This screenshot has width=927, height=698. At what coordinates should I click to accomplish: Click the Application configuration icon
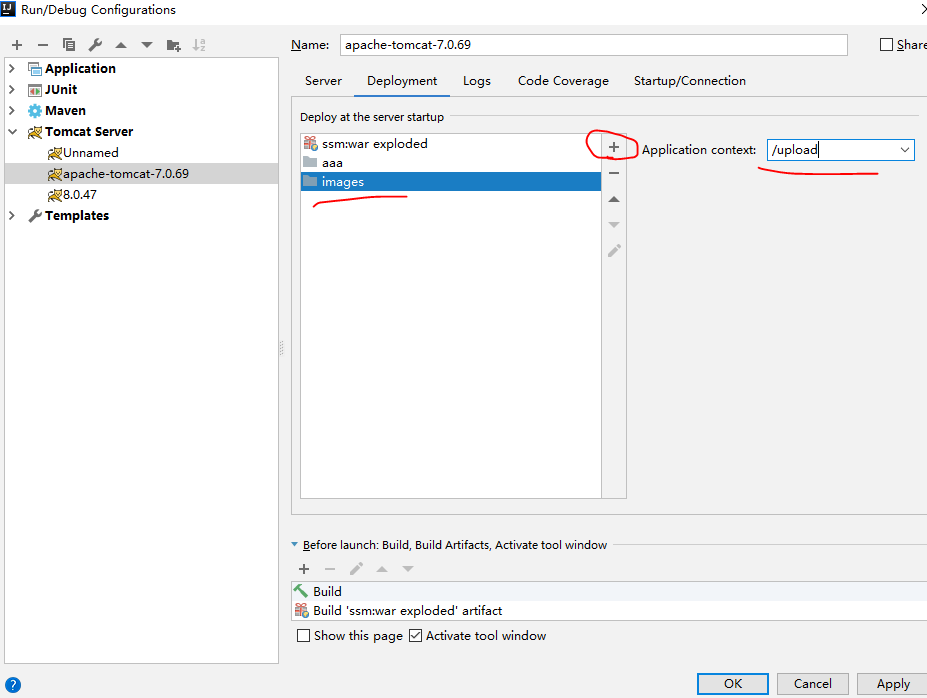(35, 69)
